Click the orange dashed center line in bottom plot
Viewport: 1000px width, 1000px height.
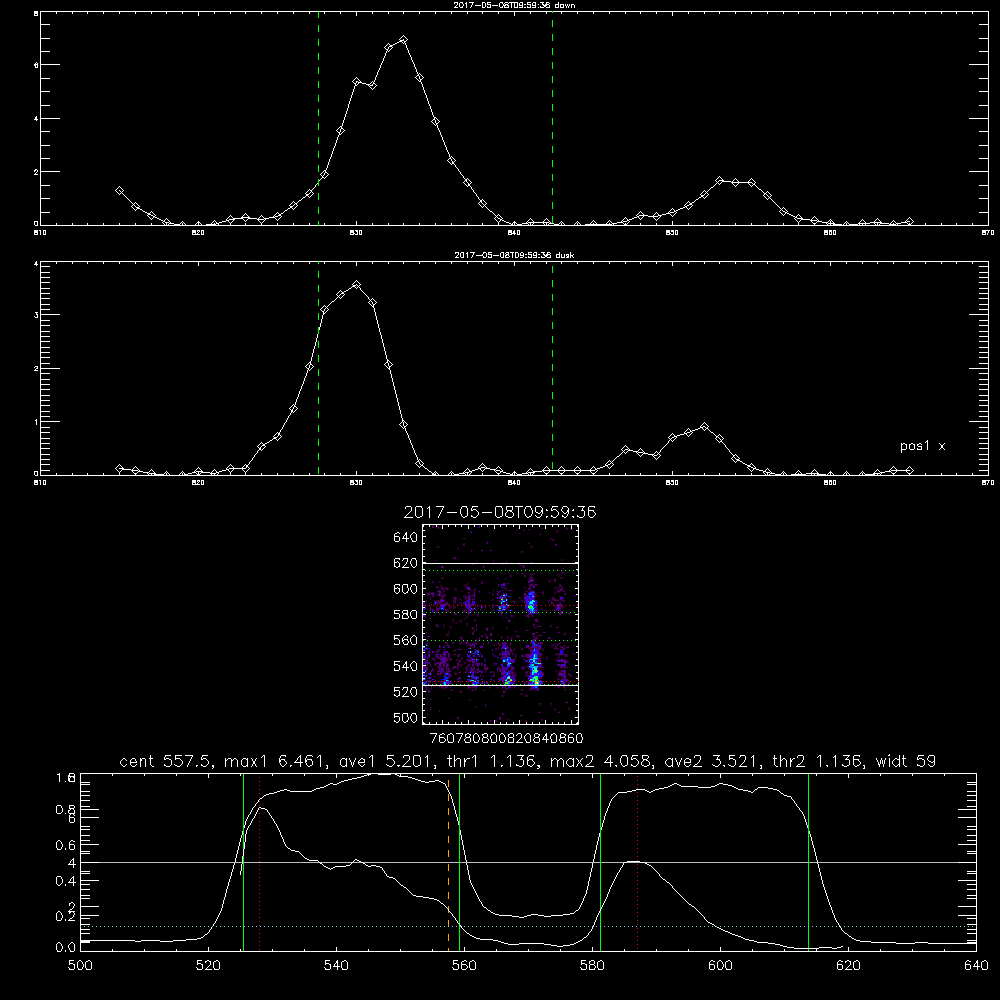point(448,862)
